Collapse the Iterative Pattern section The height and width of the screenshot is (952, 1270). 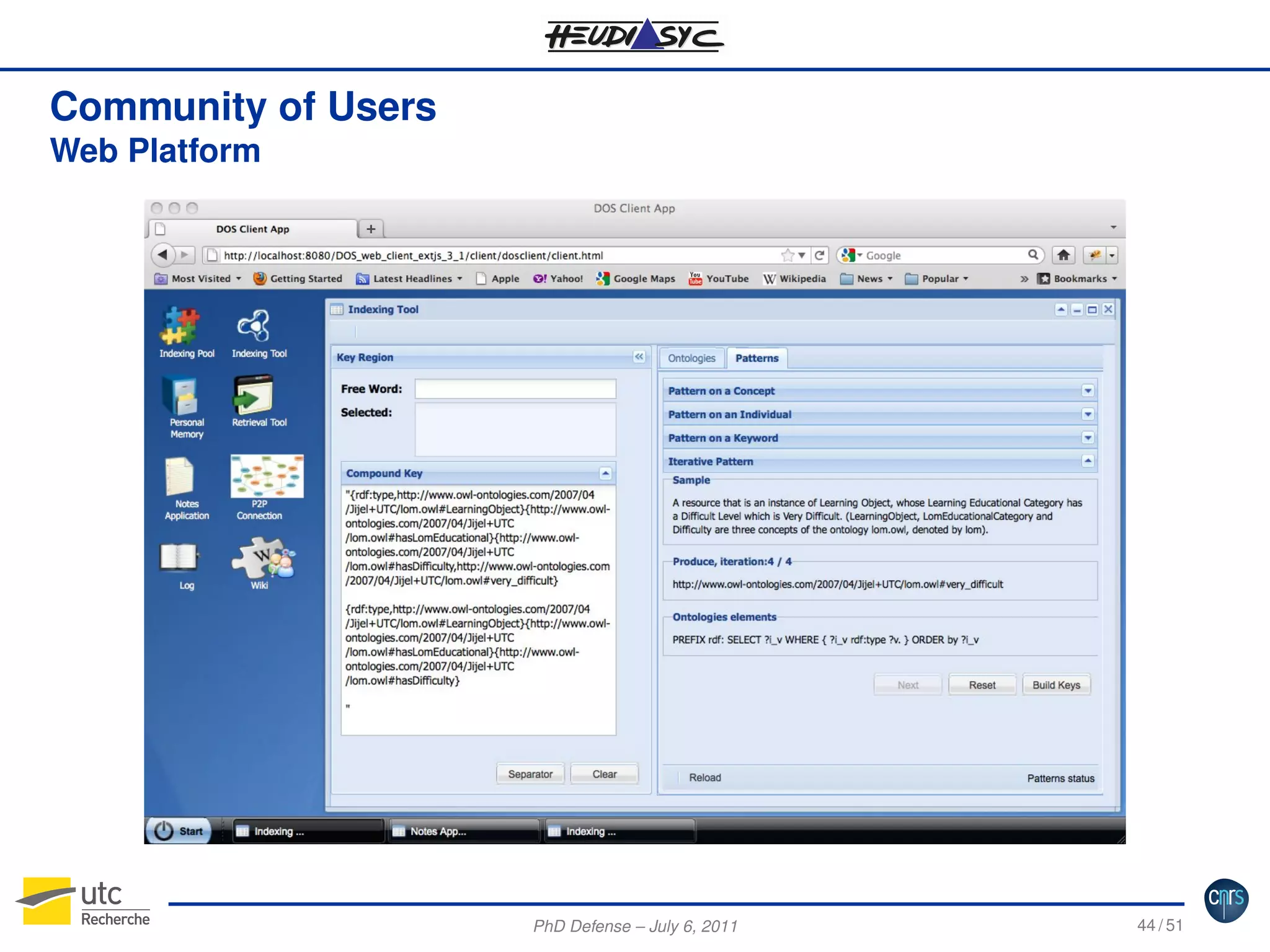[1087, 461]
